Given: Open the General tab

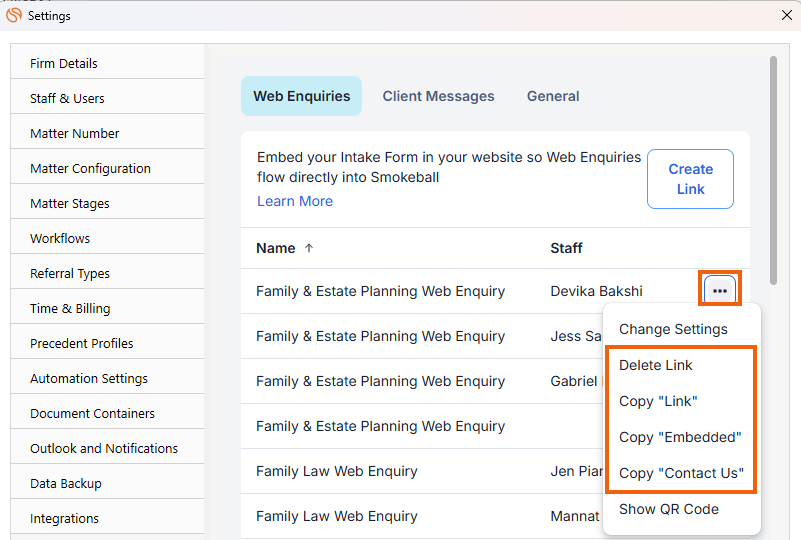Looking at the screenshot, I should (553, 96).
